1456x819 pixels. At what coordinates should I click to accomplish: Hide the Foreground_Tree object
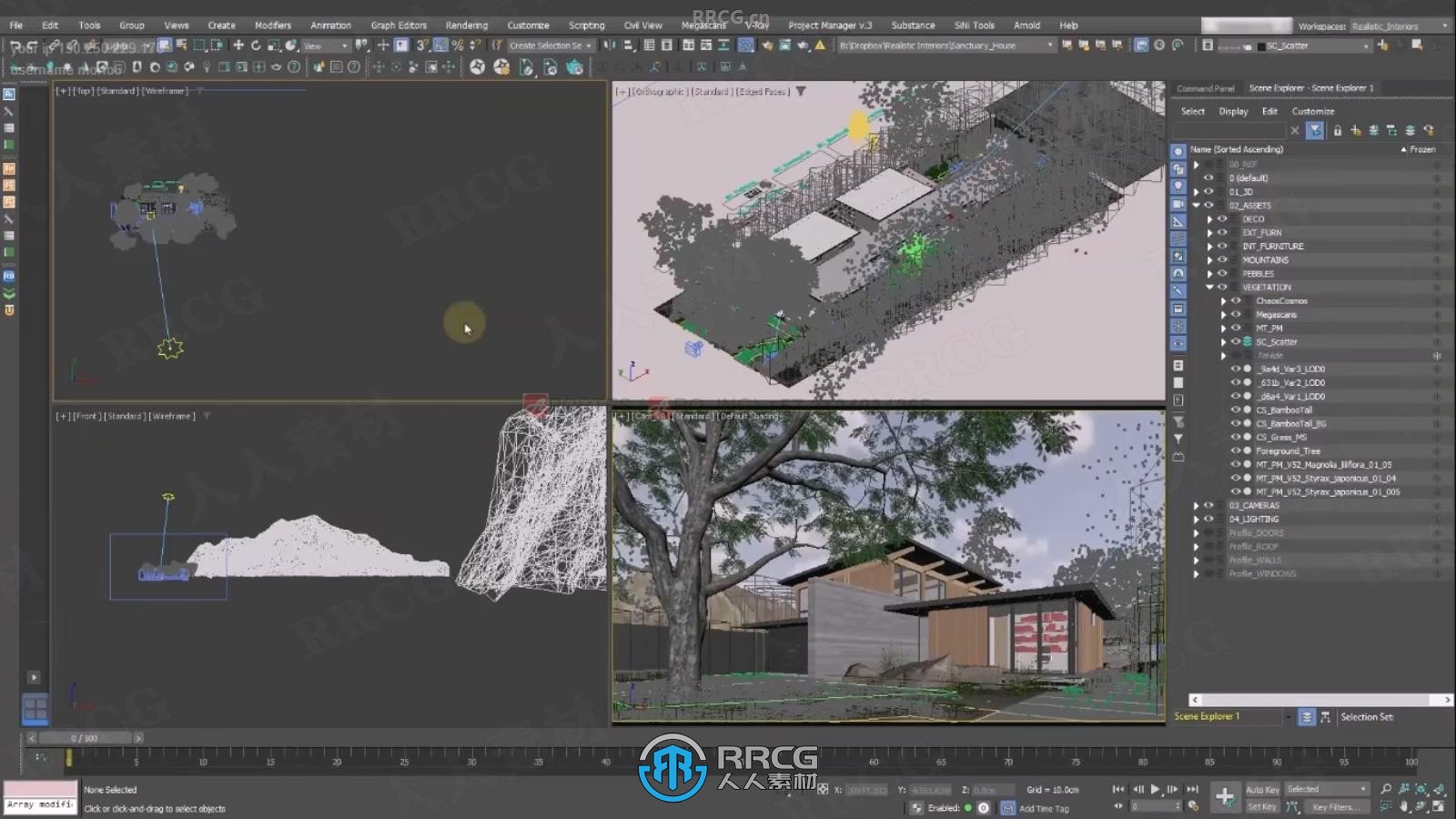coord(1236,451)
